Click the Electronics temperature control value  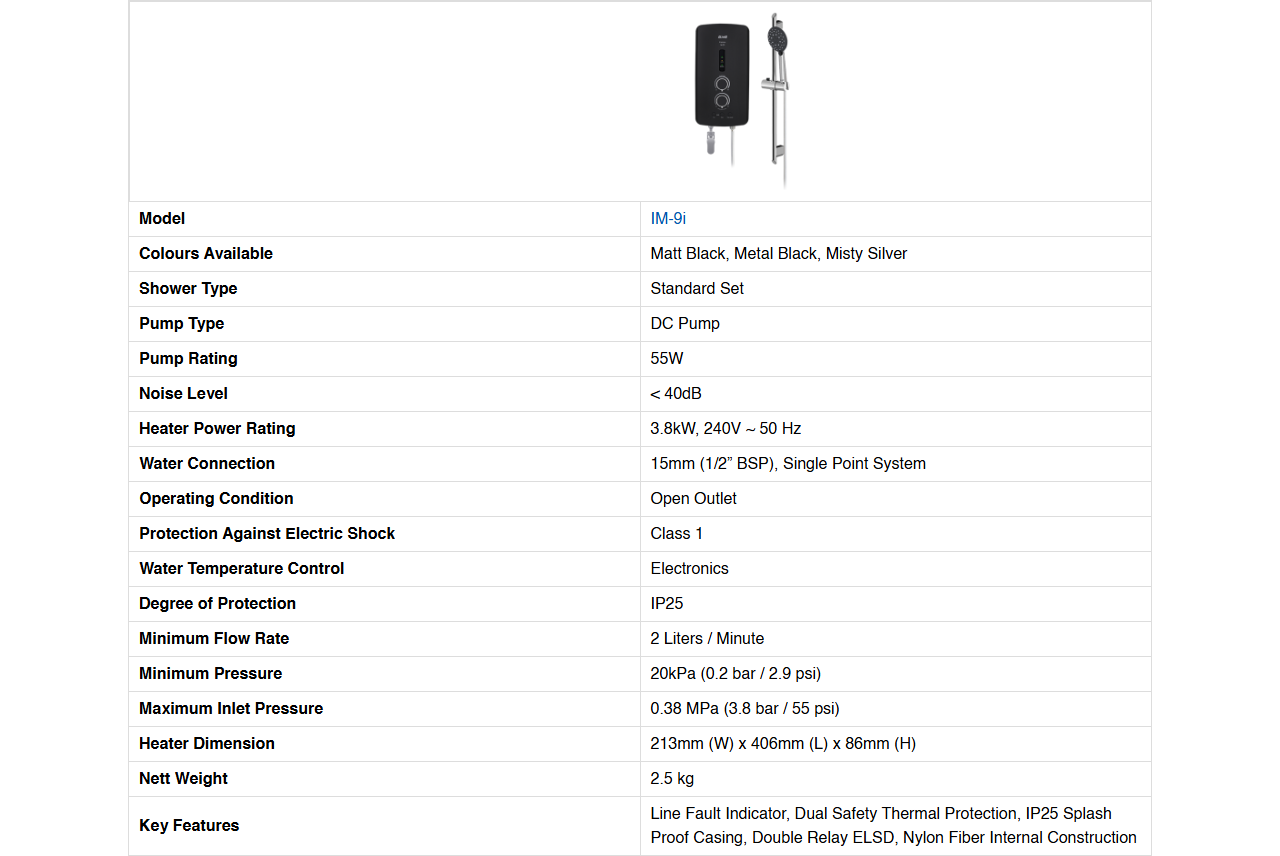point(689,569)
